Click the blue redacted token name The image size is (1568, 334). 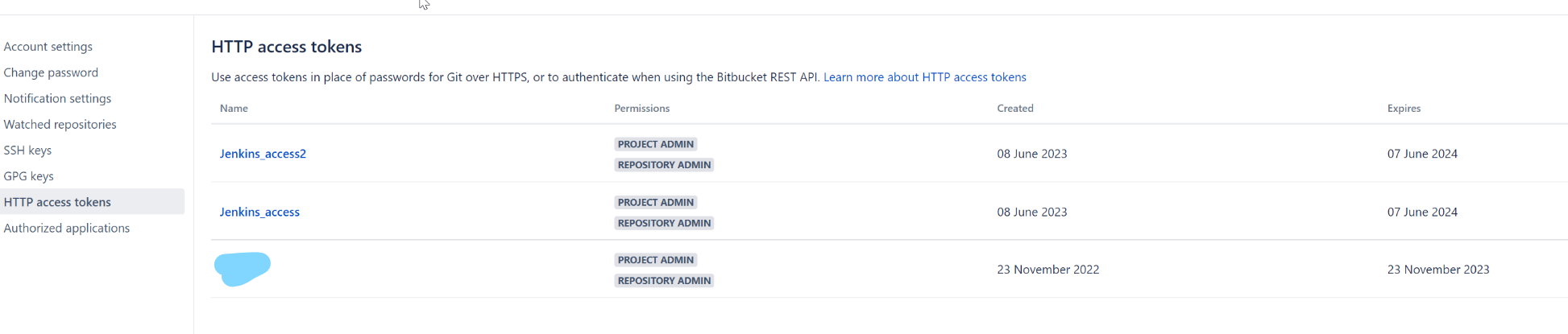click(243, 269)
